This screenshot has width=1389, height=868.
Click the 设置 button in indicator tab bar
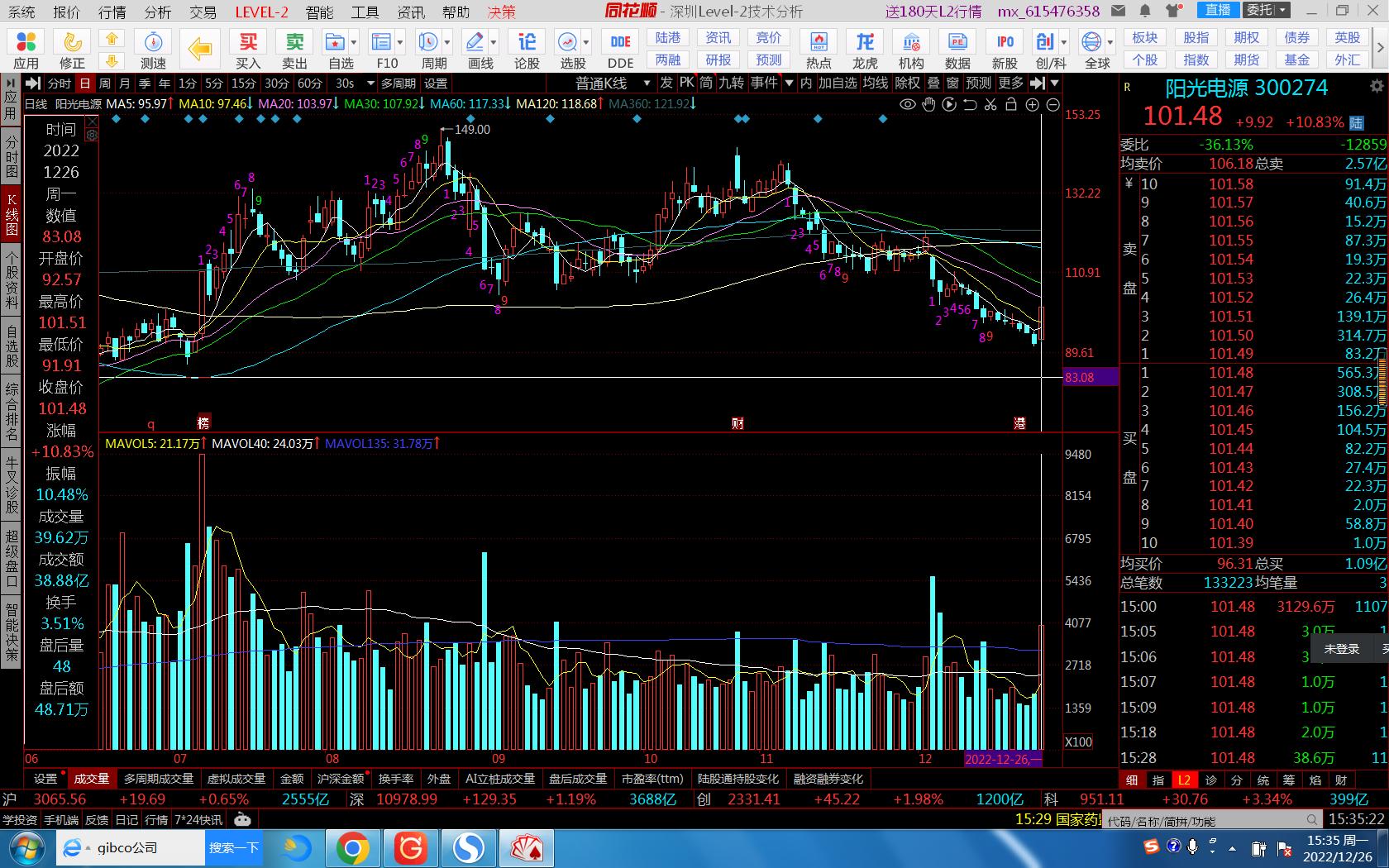point(45,779)
